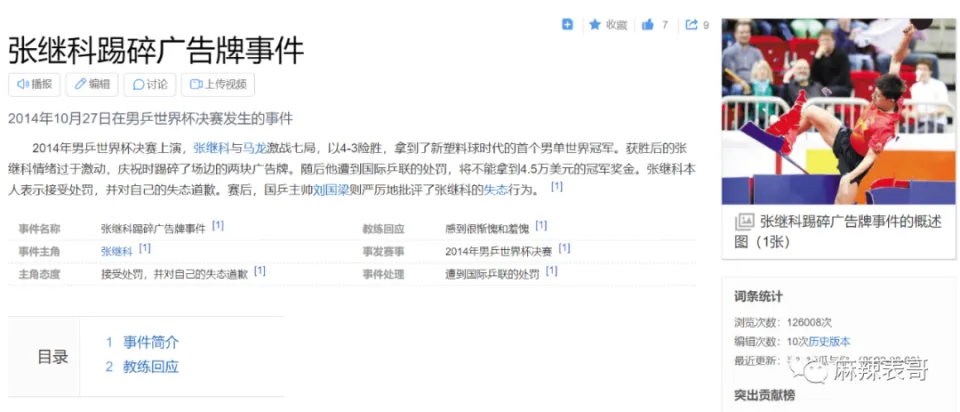The image size is (960, 412).
Task: Click the blue plus icon near 收藏
Action: (568, 24)
